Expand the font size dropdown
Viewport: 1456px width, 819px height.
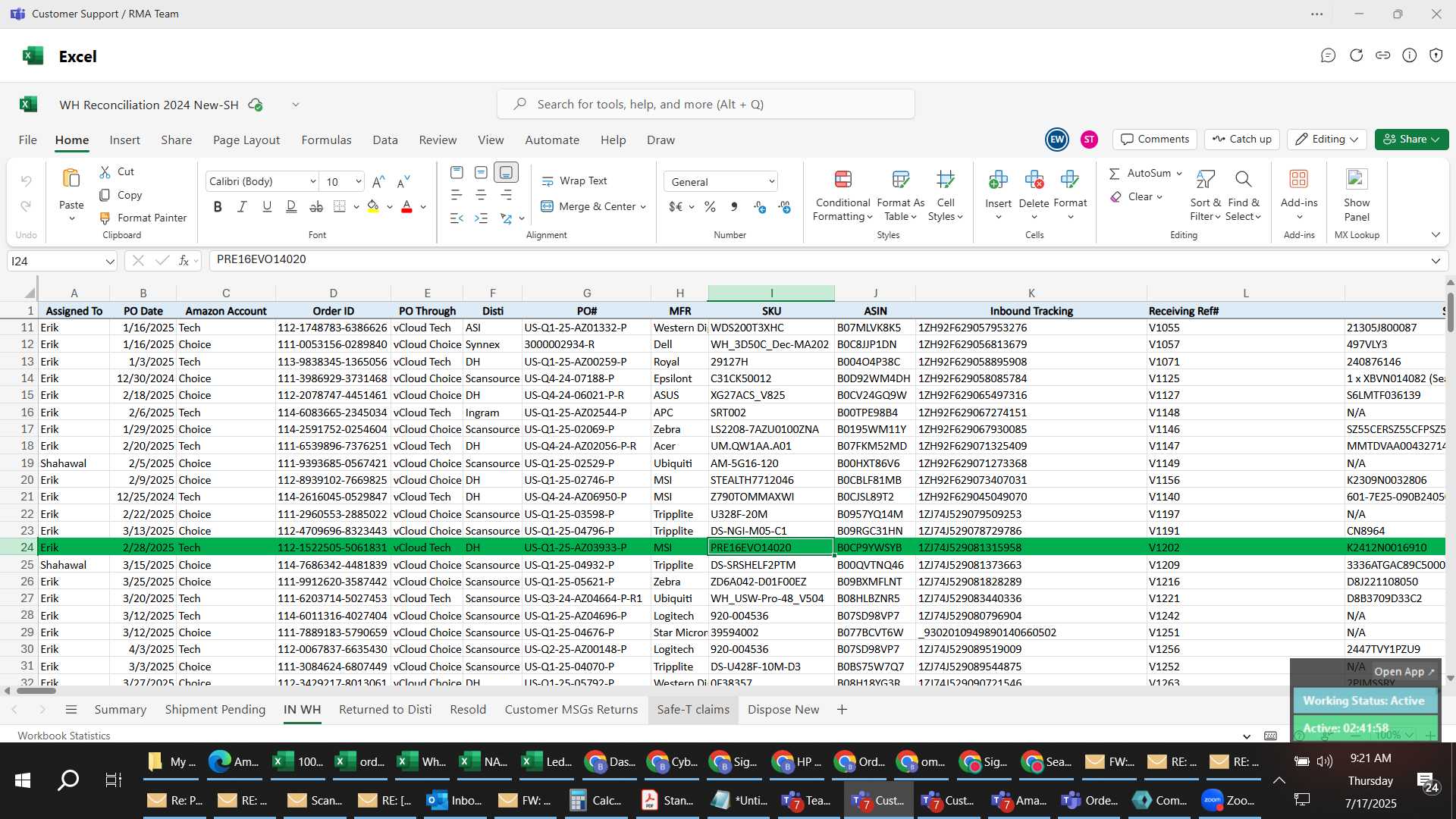click(x=358, y=181)
